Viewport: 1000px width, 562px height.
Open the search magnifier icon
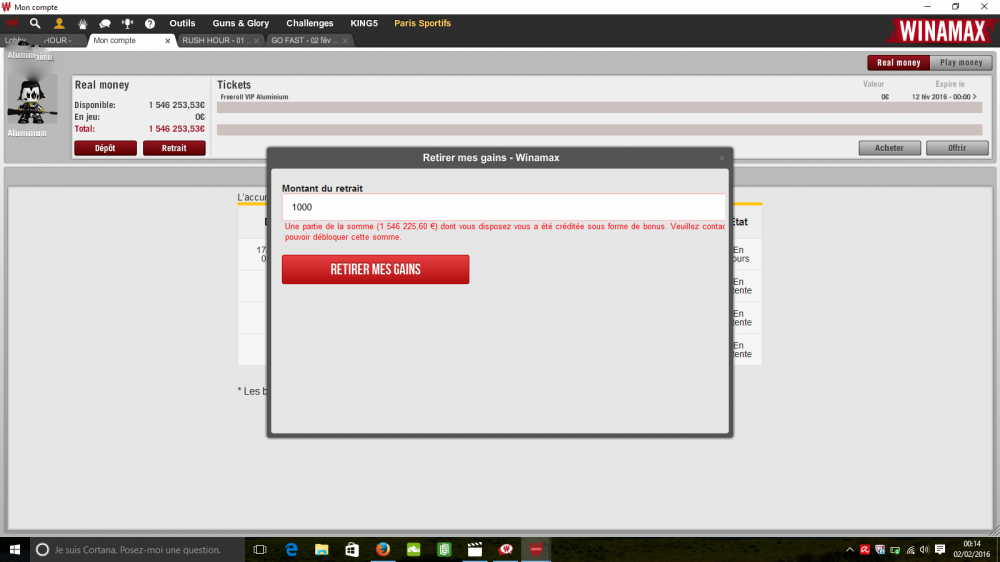click(35, 24)
